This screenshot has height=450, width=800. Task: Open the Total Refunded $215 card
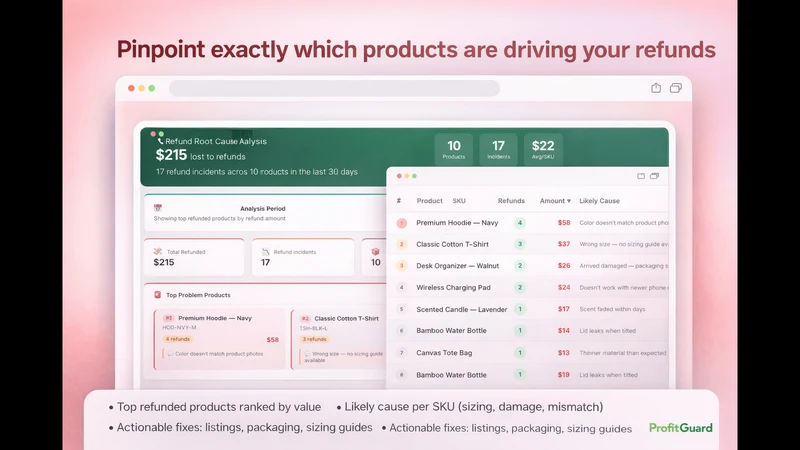coord(194,257)
